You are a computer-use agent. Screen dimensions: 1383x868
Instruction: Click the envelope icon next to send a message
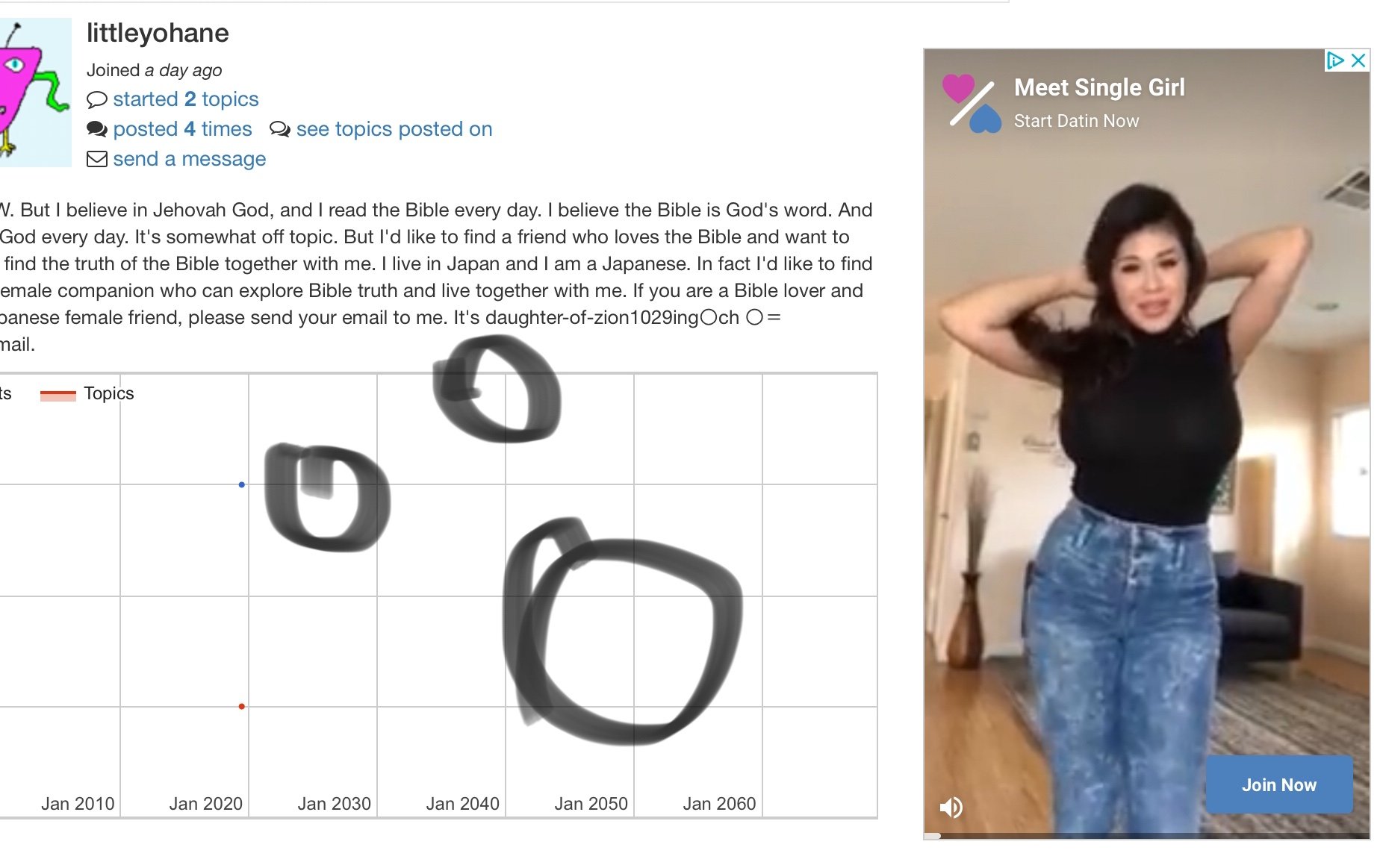coord(96,159)
